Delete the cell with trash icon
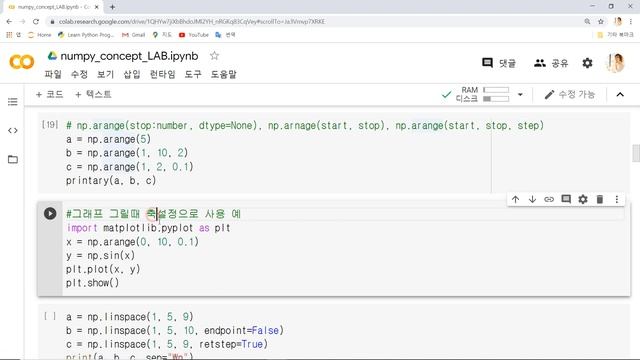 [600, 199]
